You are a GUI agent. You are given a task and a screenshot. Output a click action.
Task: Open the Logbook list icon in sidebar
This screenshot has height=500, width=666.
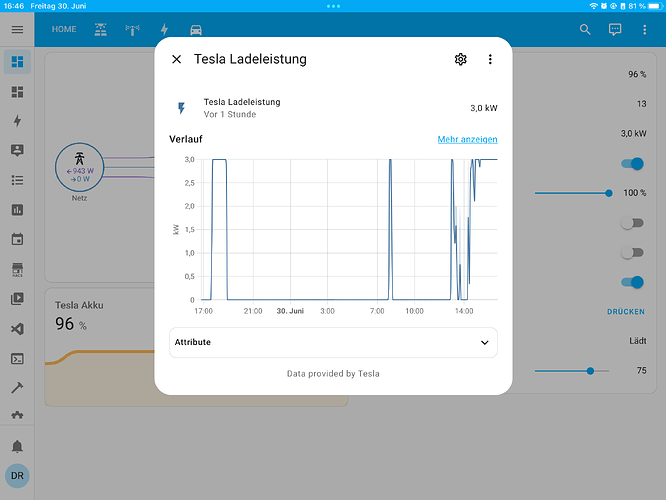17,180
